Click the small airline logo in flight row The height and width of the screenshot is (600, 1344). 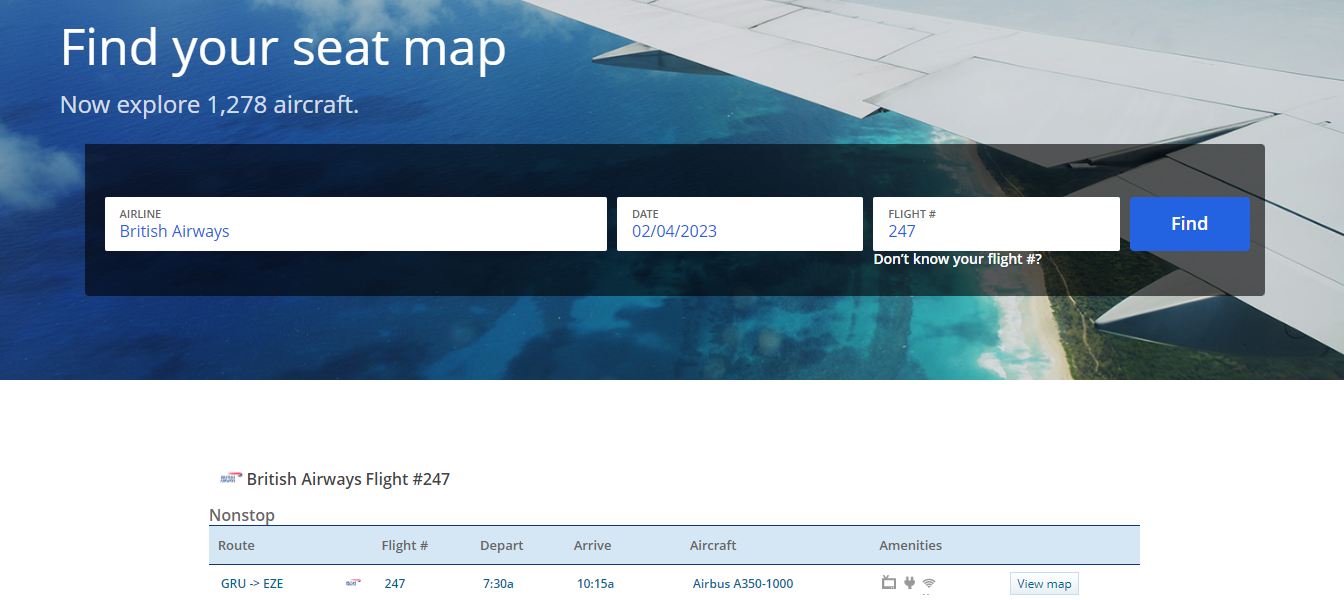352,583
